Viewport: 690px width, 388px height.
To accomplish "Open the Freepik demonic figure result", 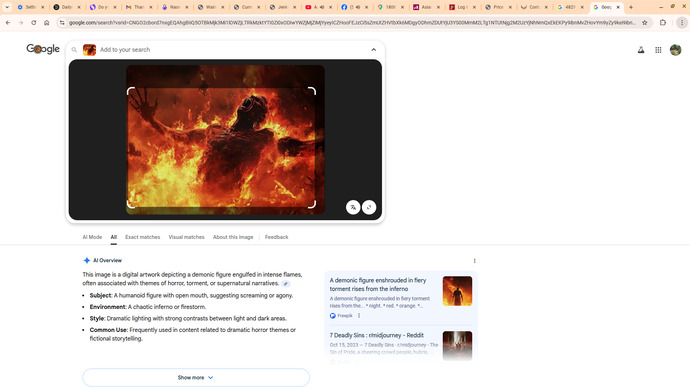I will click(378, 285).
